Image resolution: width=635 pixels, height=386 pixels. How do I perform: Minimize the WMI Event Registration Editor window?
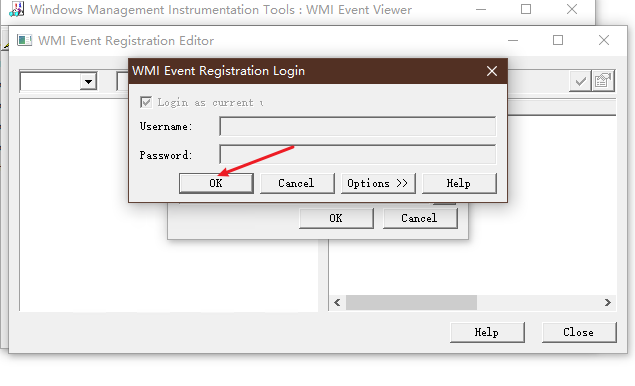(513, 40)
